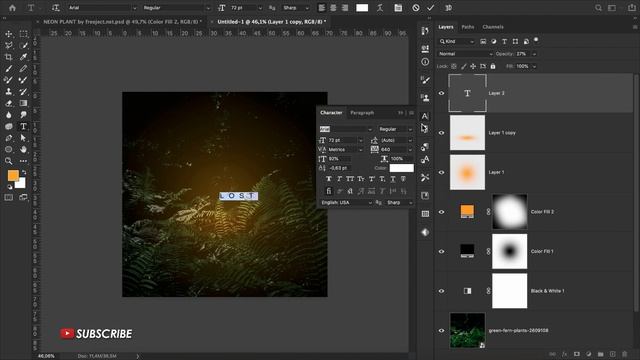This screenshot has height=360, width=640.
Task: Click the foreground orange color swatch
Action: coord(13,176)
